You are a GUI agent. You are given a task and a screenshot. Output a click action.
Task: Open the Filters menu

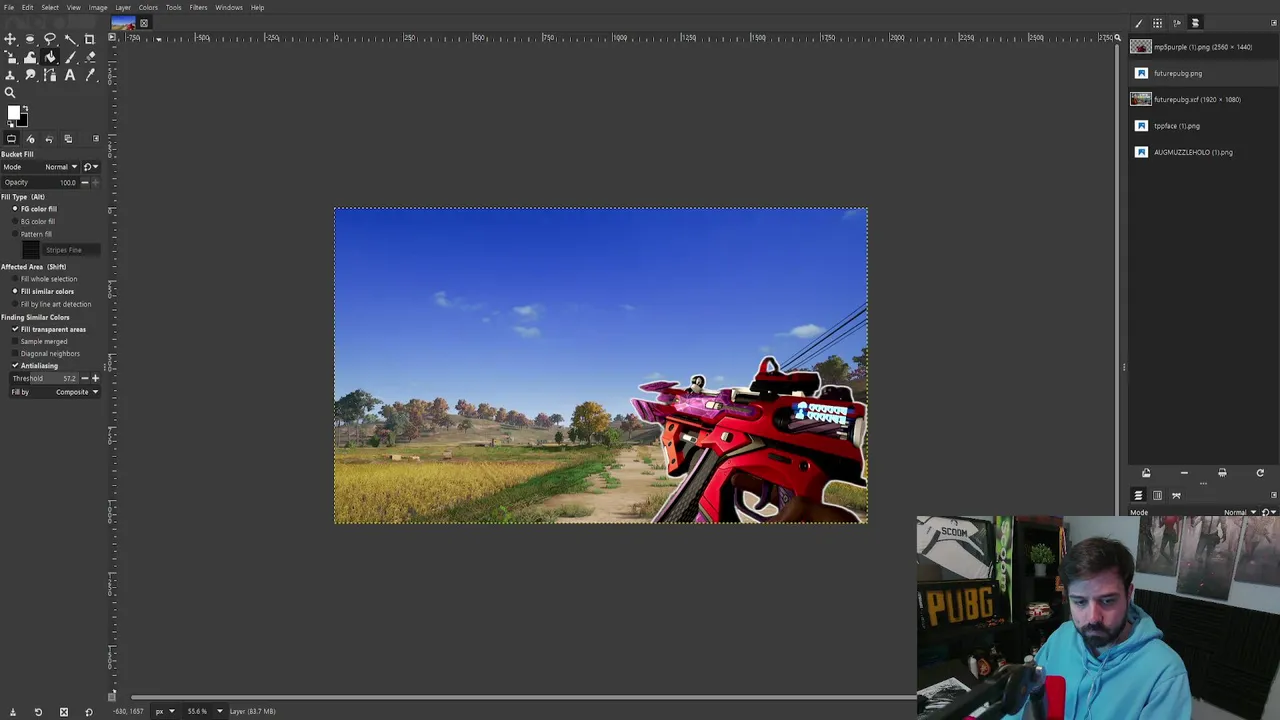(198, 7)
